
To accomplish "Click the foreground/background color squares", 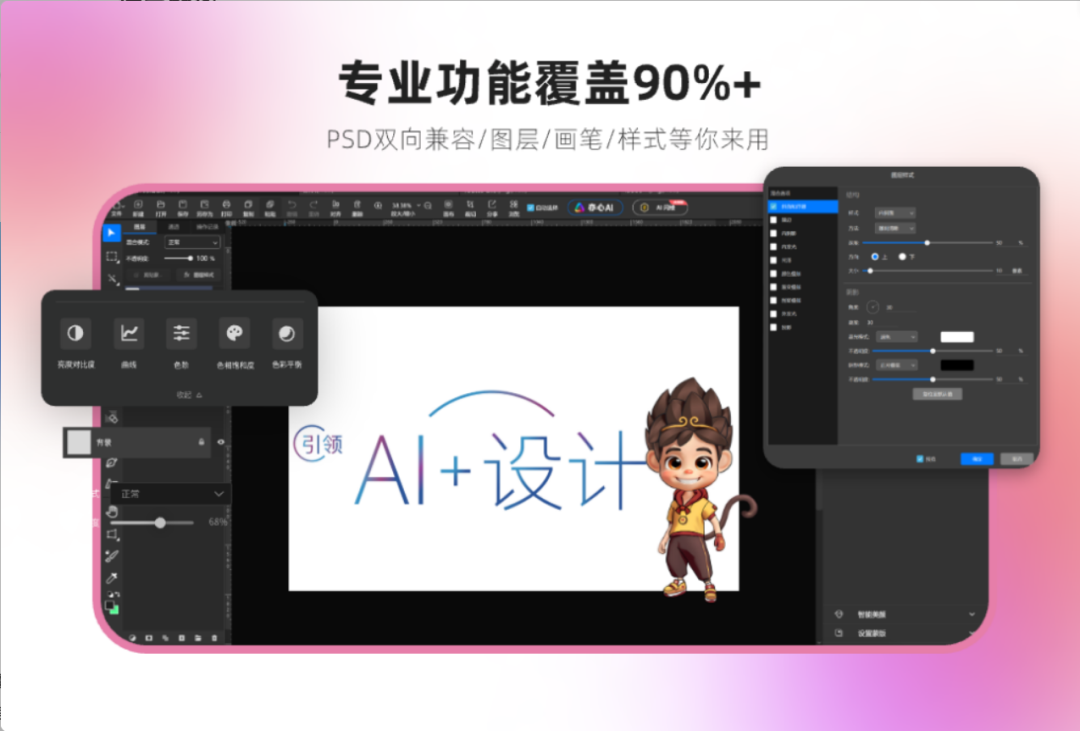I will [112, 607].
